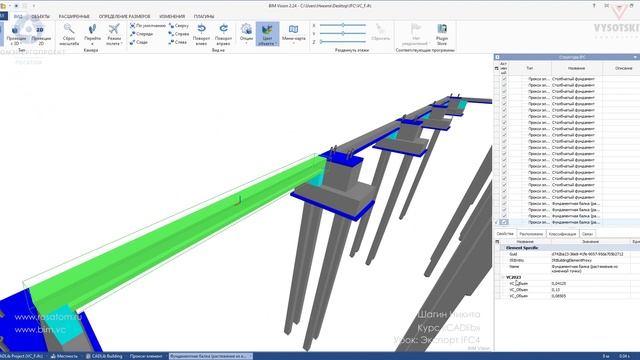Collapse the Element Specific property group
640x360 pixels.
[x=502, y=248]
